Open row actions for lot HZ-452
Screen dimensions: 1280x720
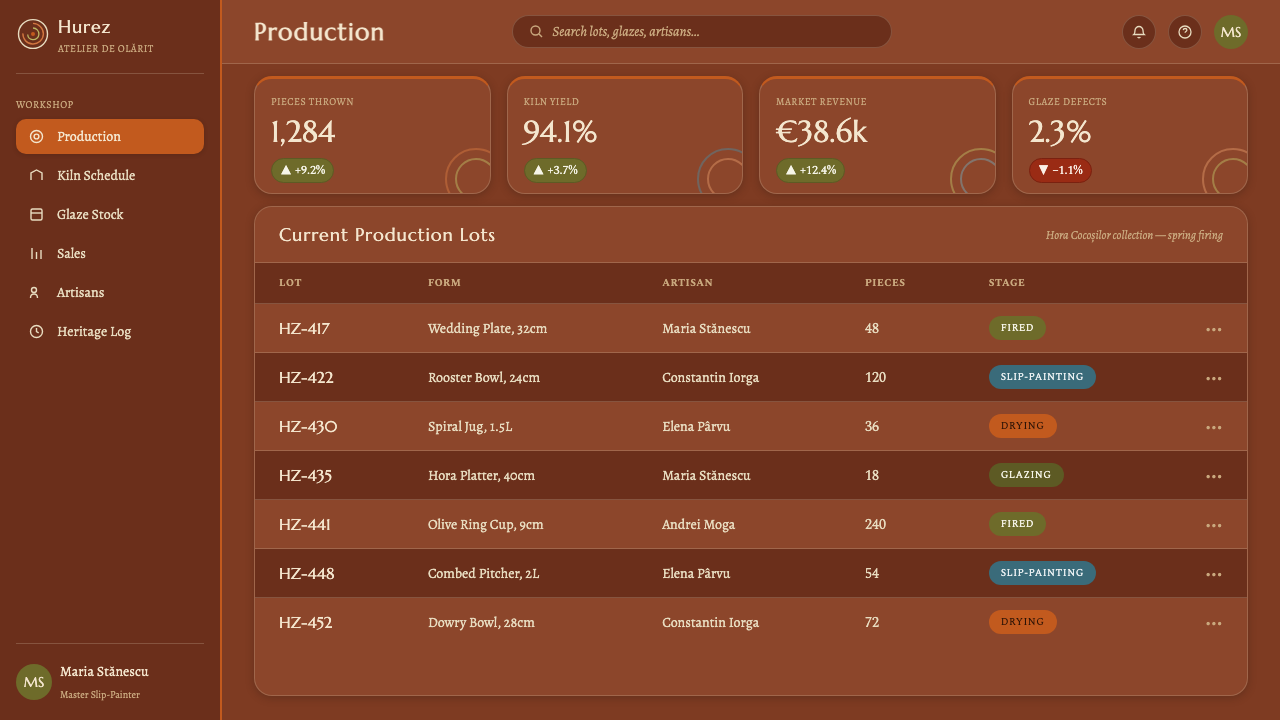(x=1214, y=623)
